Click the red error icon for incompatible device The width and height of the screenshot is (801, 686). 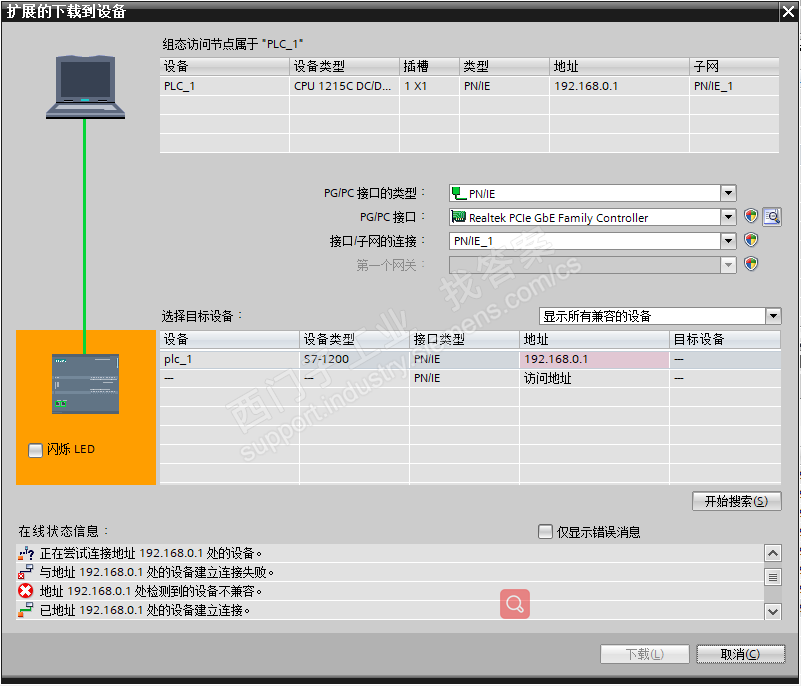click(x=26, y=591)
